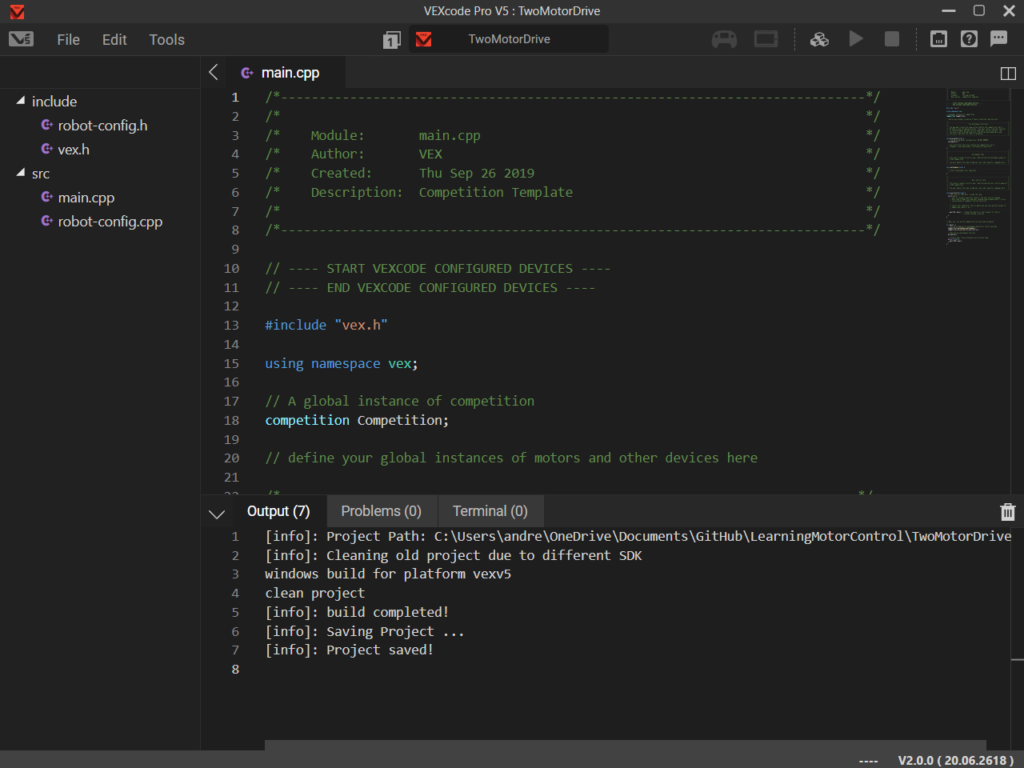Clear output with the trash can icon
1024x768 pixels.
1007,512
